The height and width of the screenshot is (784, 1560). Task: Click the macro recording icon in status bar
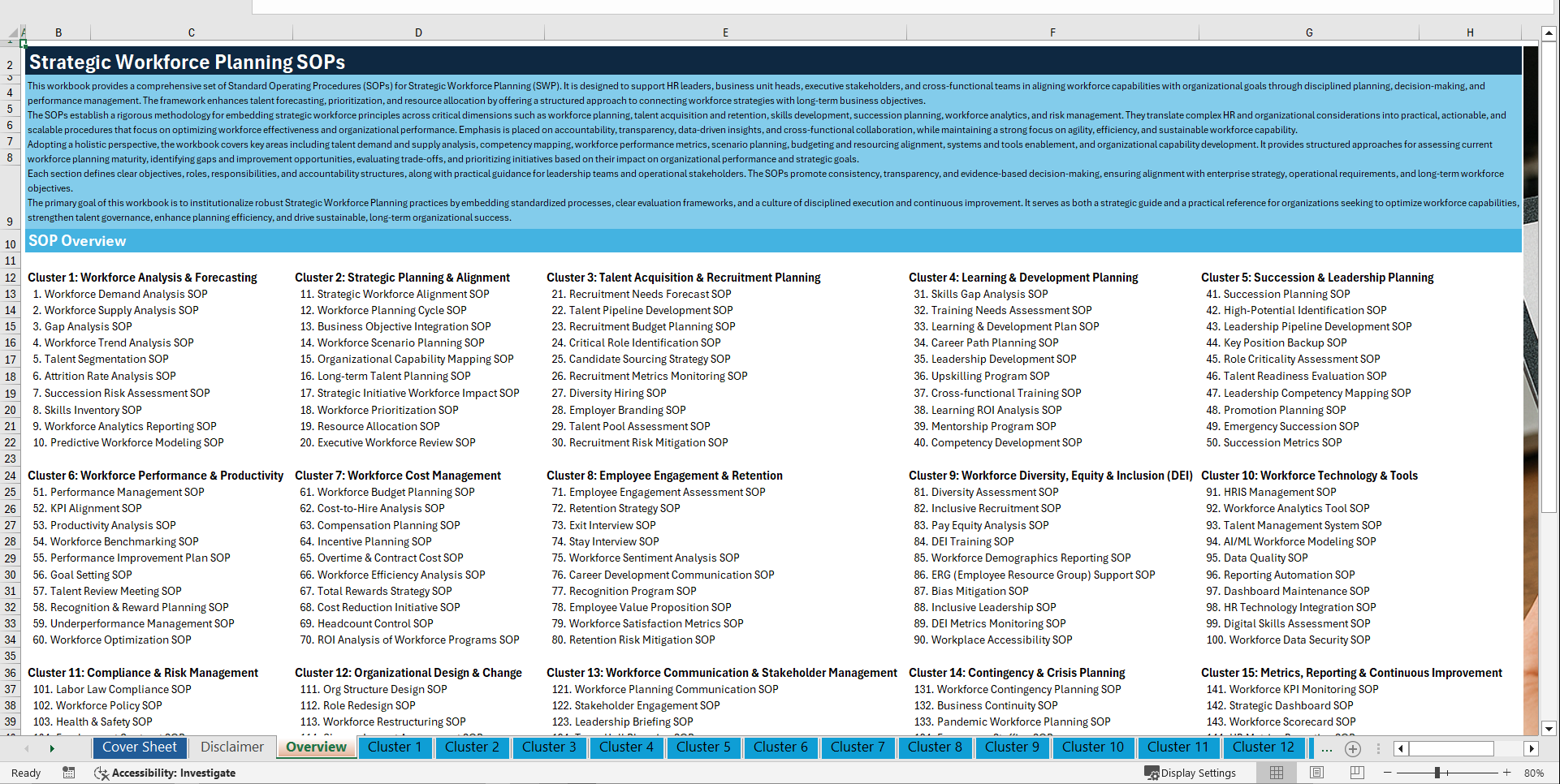click(69, 773)
